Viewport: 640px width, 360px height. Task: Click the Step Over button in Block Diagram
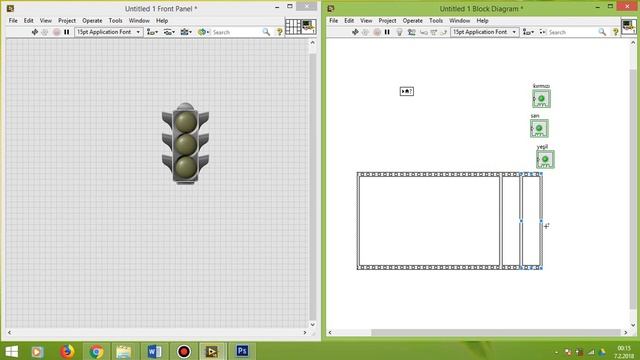pyautogui.click(x=434, y=32)
